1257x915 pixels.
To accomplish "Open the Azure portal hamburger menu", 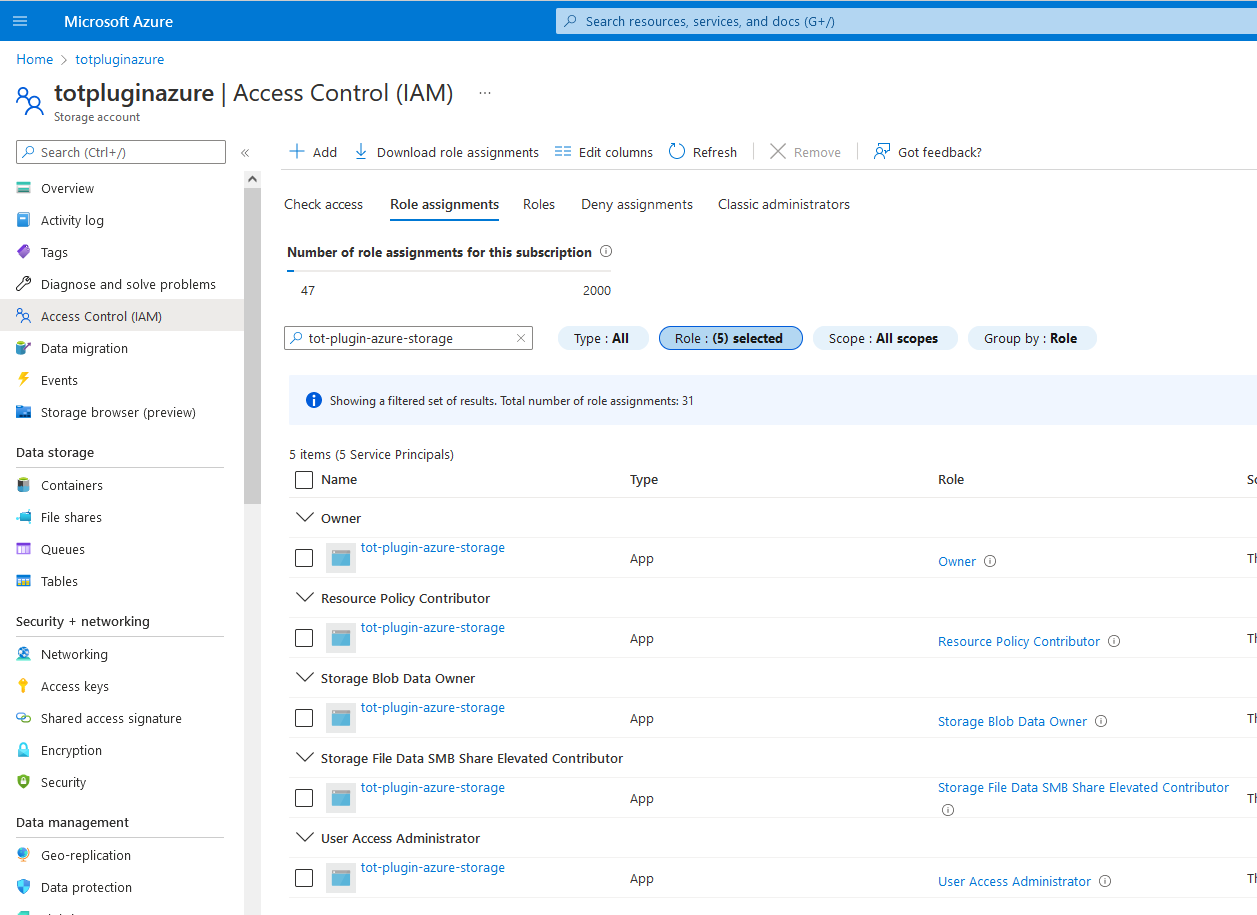I will 20,21.
